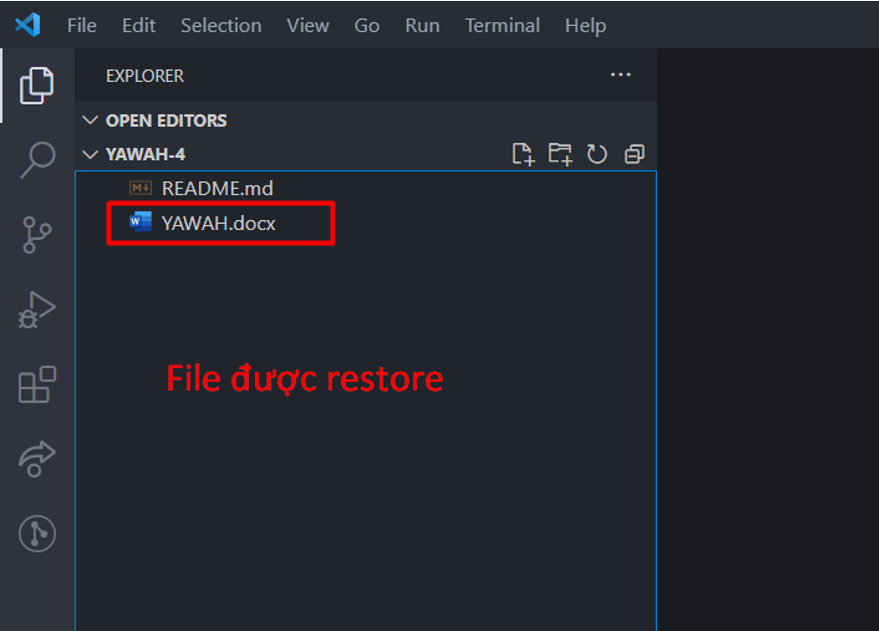Collapse all folders in Explorer
The image size is (879, 631).
635,154
